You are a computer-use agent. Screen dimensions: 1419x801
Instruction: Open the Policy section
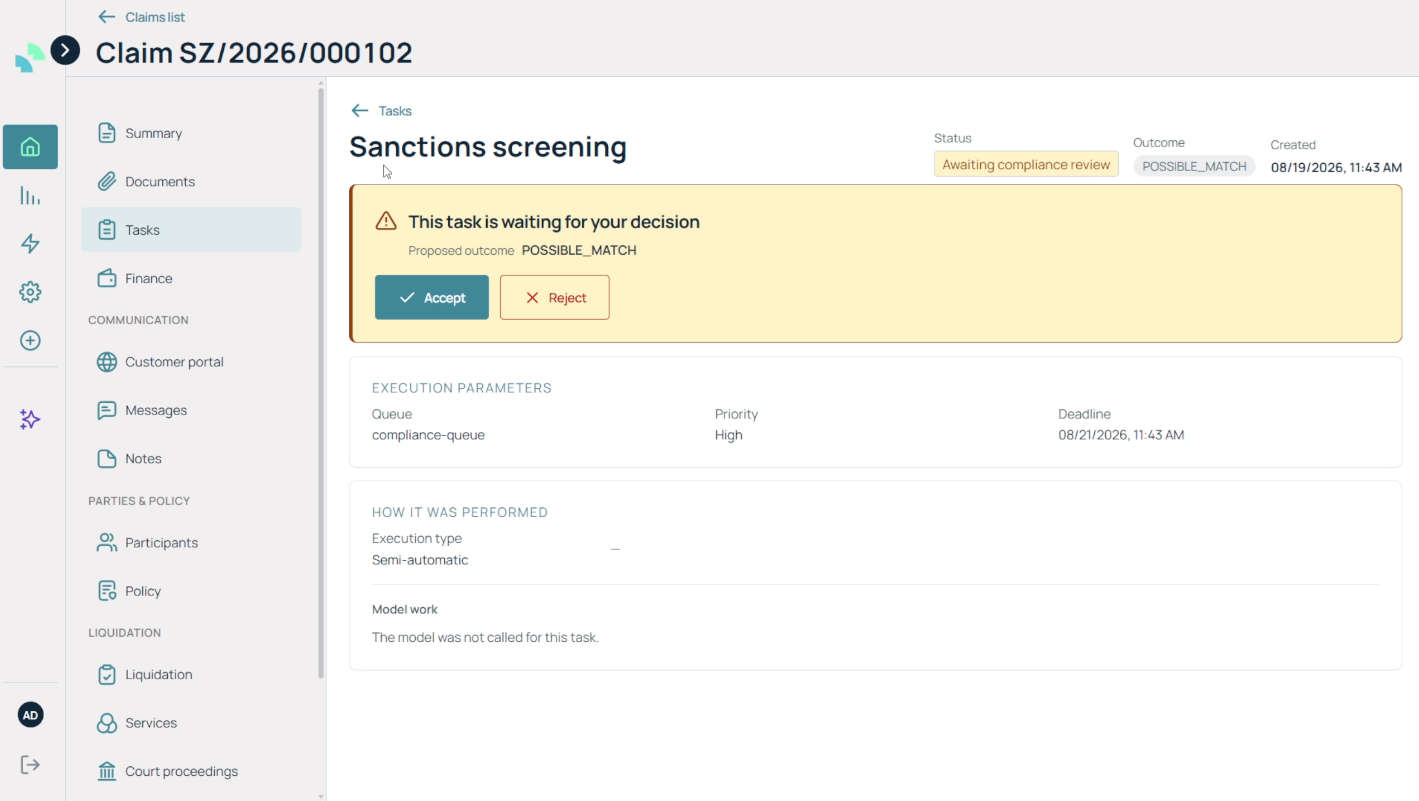pyautogui.click(x=191, y=591)
